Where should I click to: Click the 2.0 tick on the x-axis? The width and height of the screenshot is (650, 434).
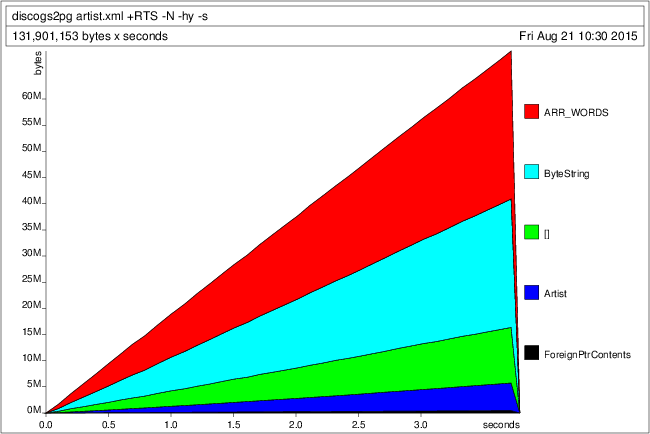295,424
